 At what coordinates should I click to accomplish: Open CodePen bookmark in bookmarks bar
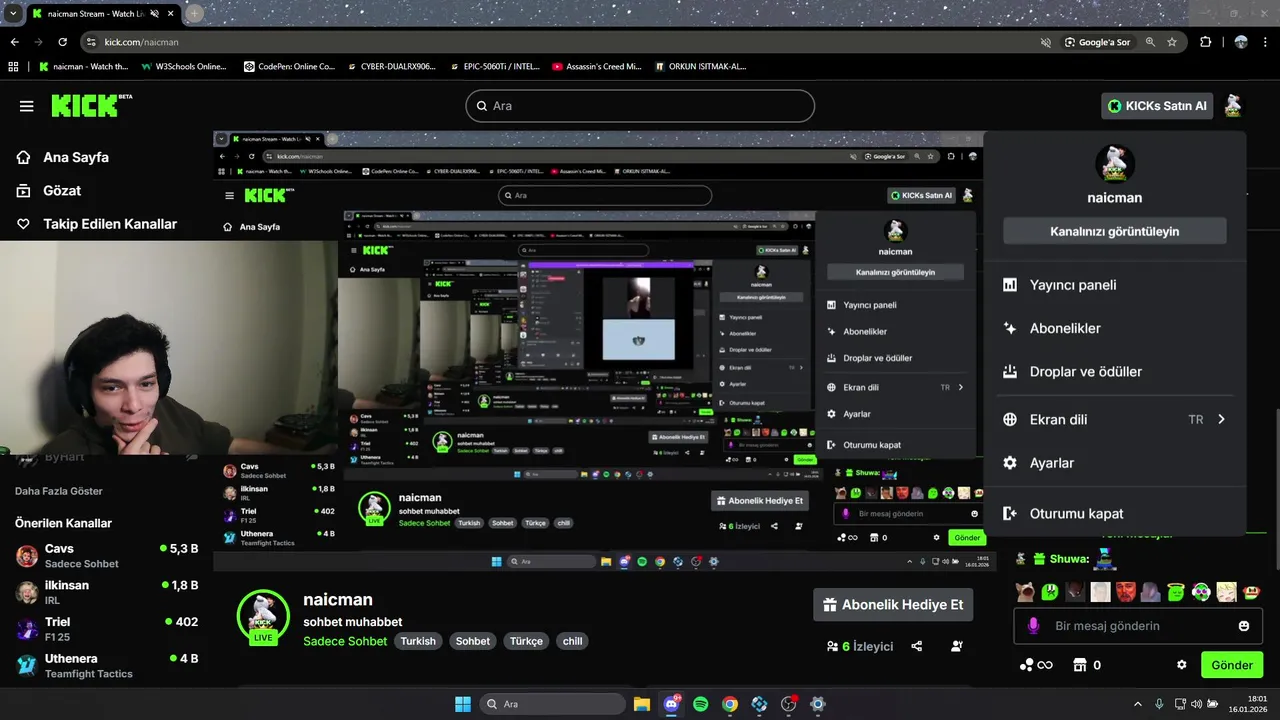289,67
